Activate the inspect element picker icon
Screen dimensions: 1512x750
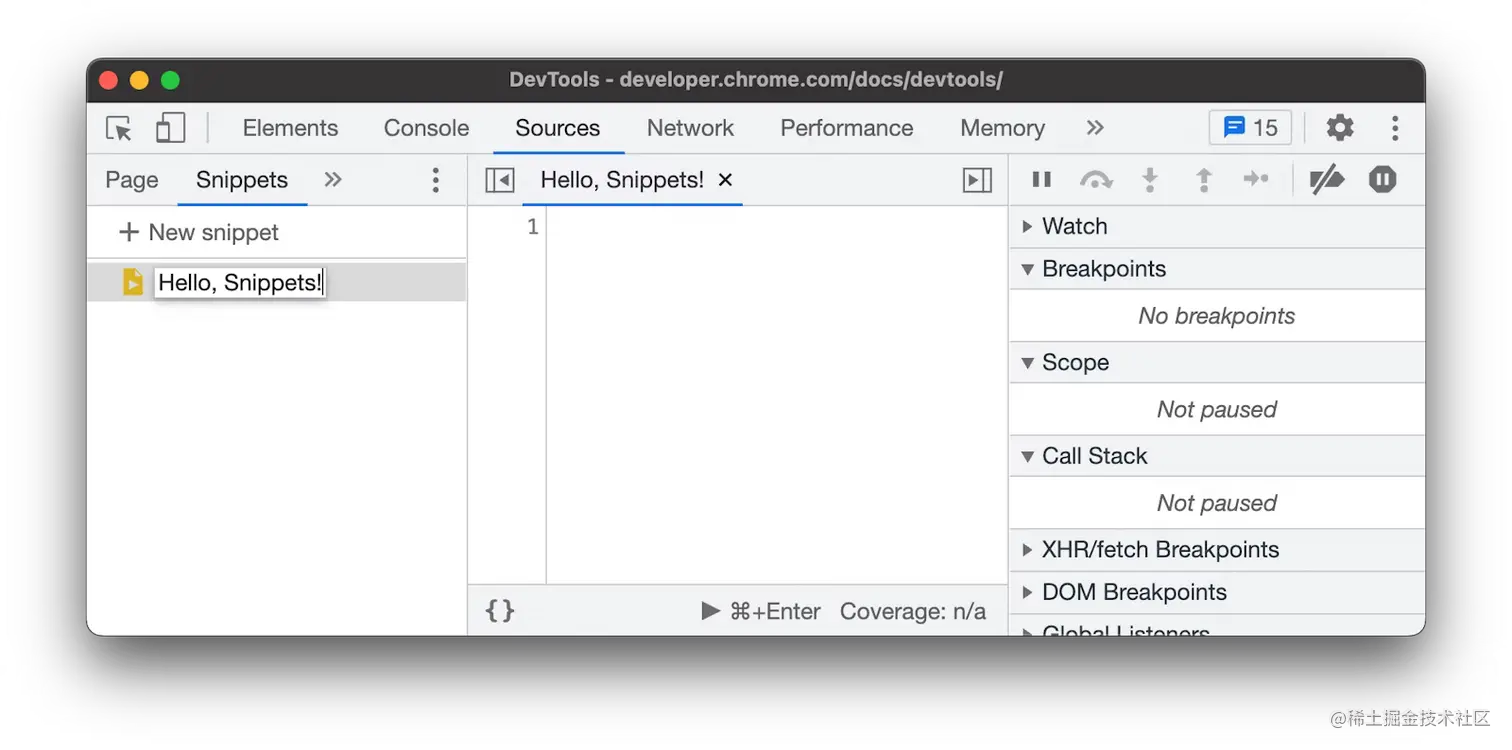pyautogui.click(x=119, y=128)
